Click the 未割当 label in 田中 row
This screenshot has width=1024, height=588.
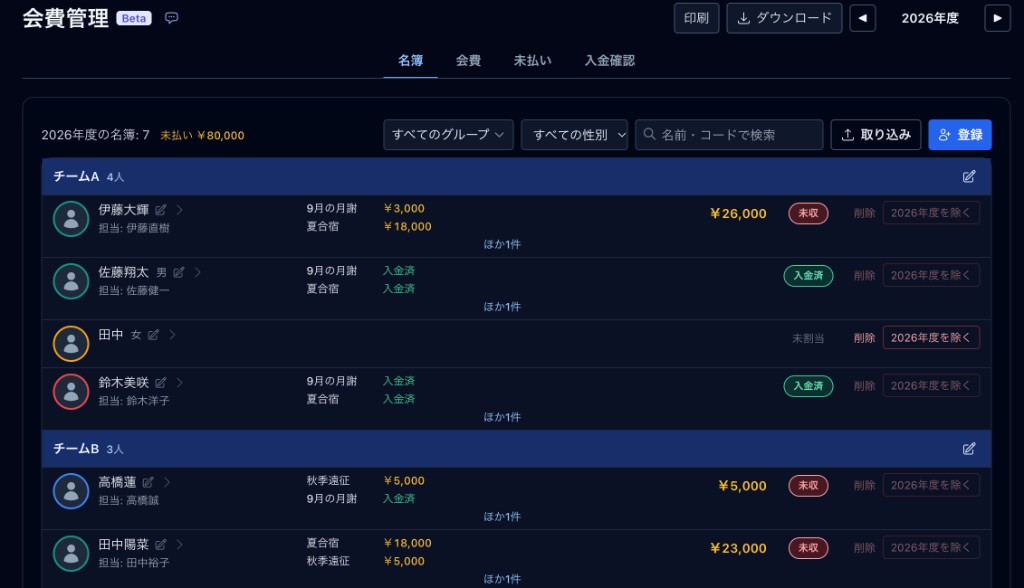[x=808, y=338]
